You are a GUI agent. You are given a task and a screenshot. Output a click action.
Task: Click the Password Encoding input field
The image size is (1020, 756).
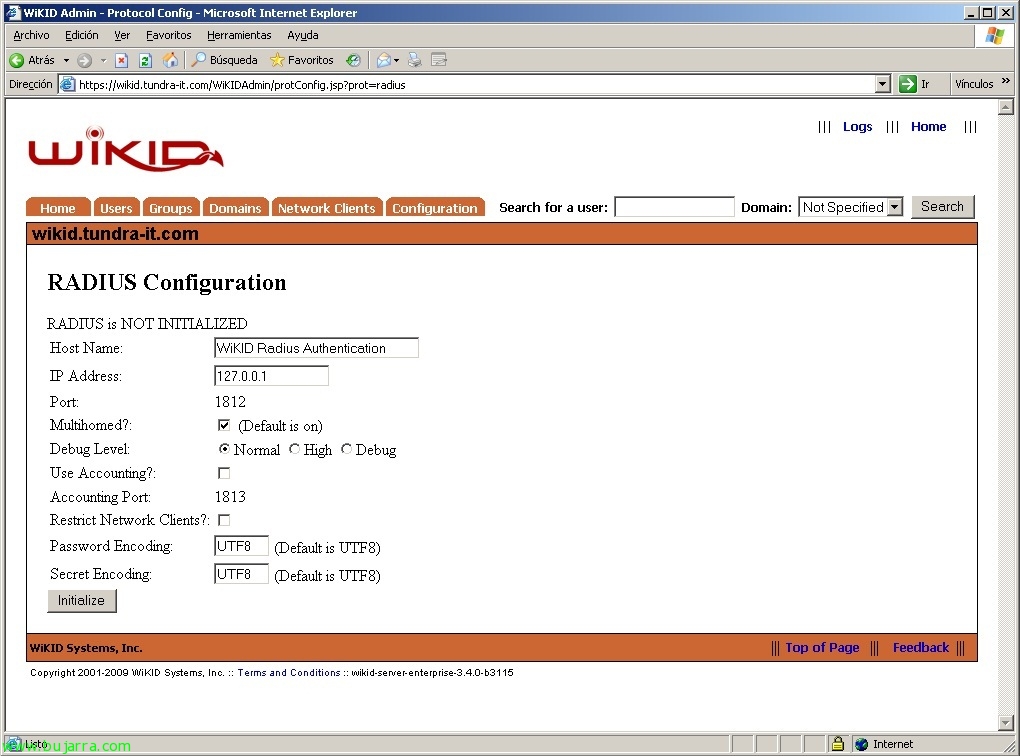[241, 546]
